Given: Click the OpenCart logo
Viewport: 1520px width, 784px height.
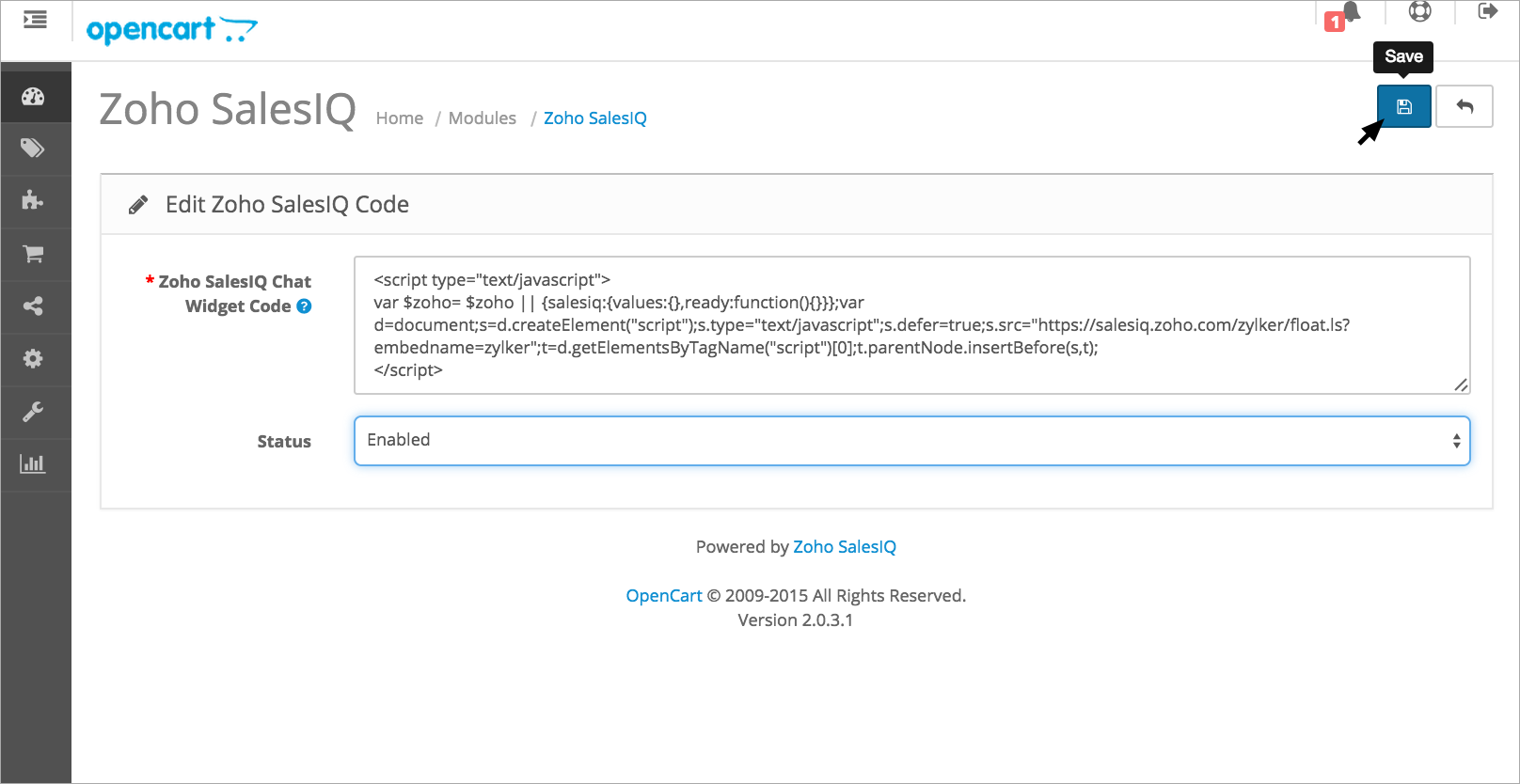Looking at the screenshot, I should (x=171, y=30).
